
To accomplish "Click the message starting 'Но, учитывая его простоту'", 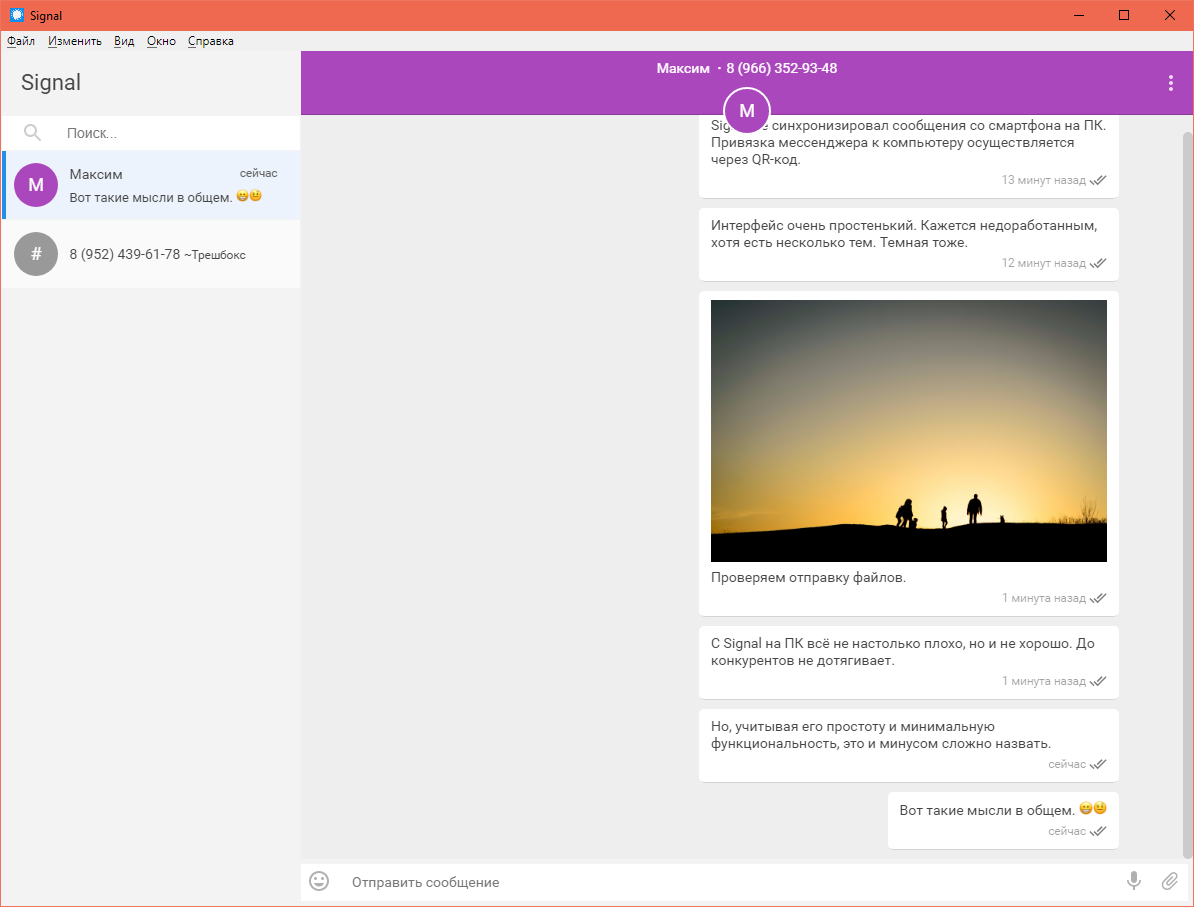I will pyautogui.click(x=908, y=746).
